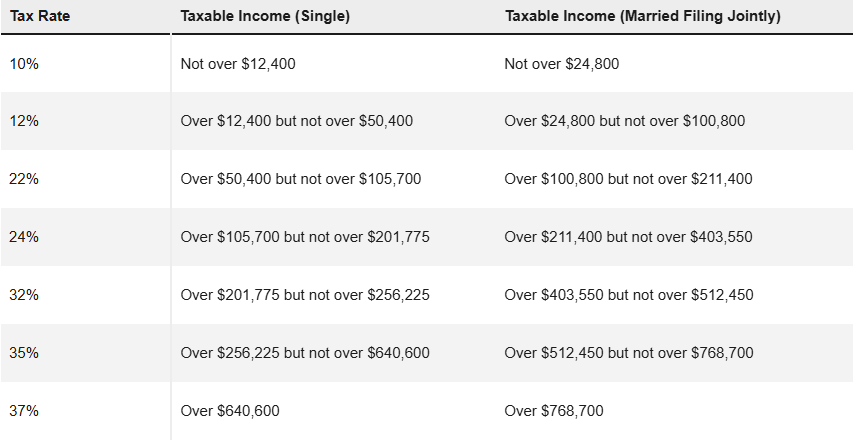Select the 35% tax rate cell
The height and width of the screenshot is (441, 854).
[25, 353]
